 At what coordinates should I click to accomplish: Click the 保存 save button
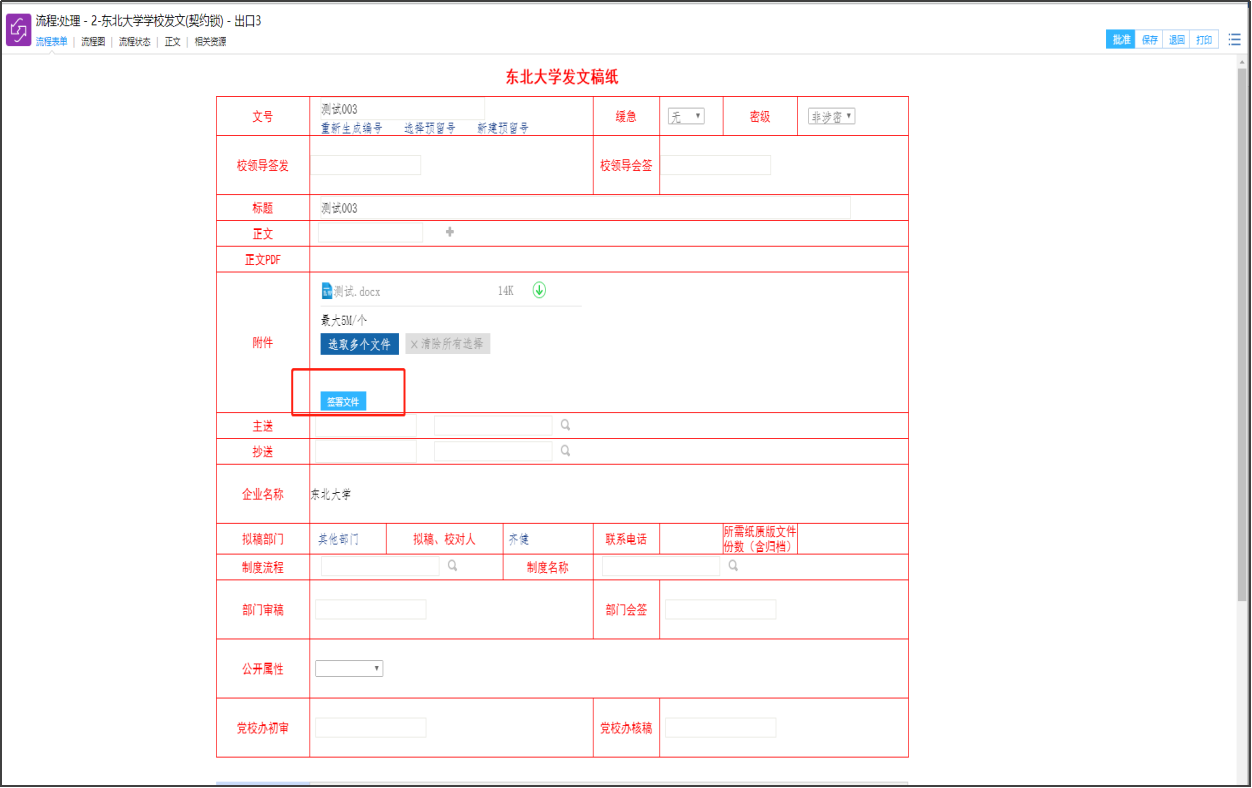[1149, 39]
